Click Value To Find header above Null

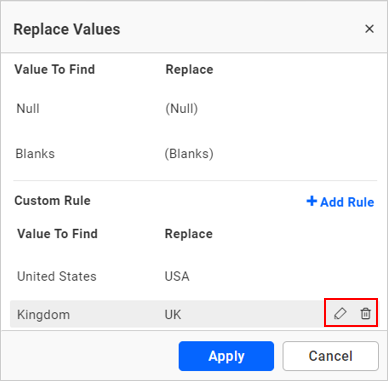tap(55, 69)
